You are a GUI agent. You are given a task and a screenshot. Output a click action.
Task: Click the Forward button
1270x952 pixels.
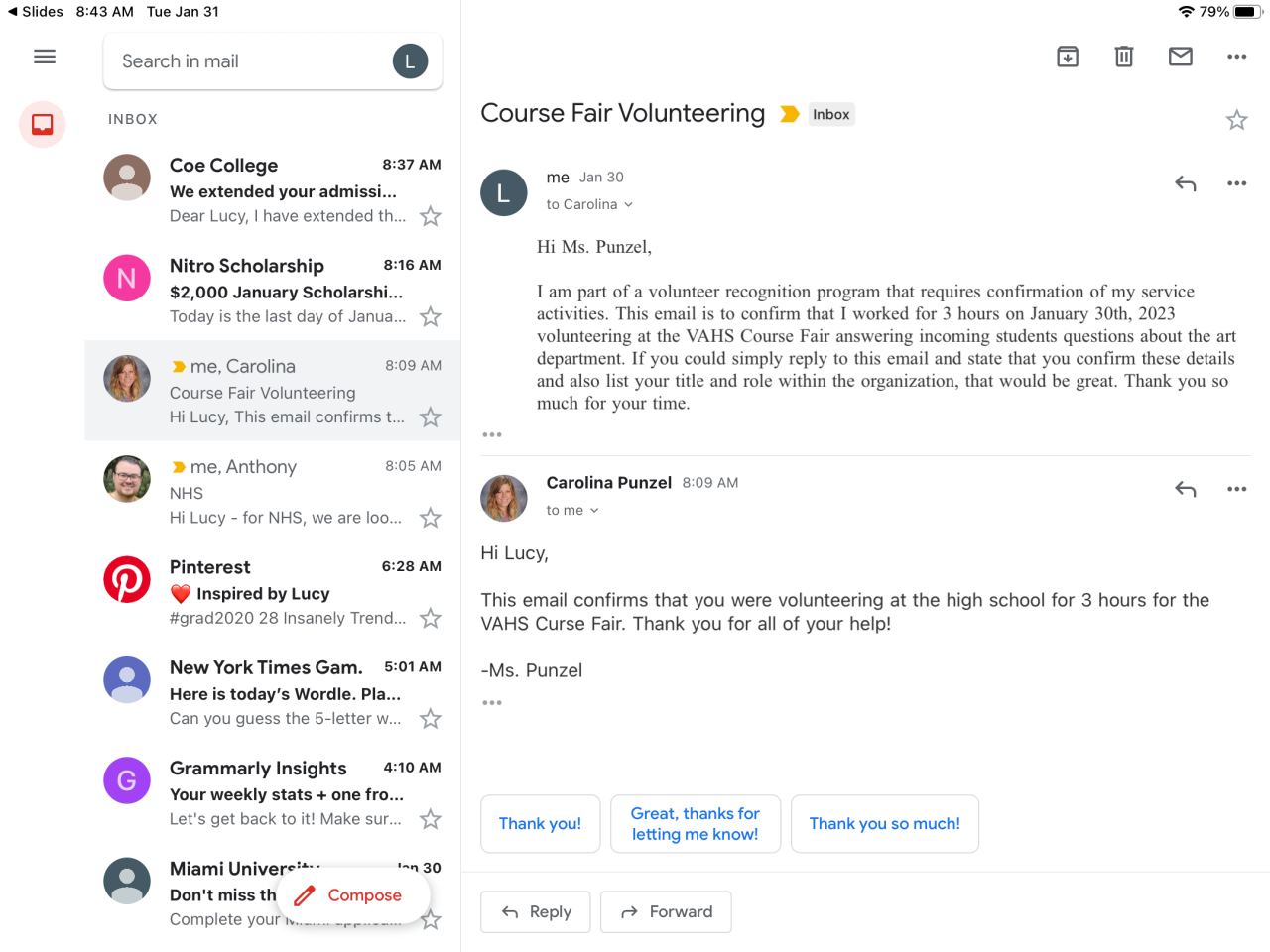[x=666, y=912]
